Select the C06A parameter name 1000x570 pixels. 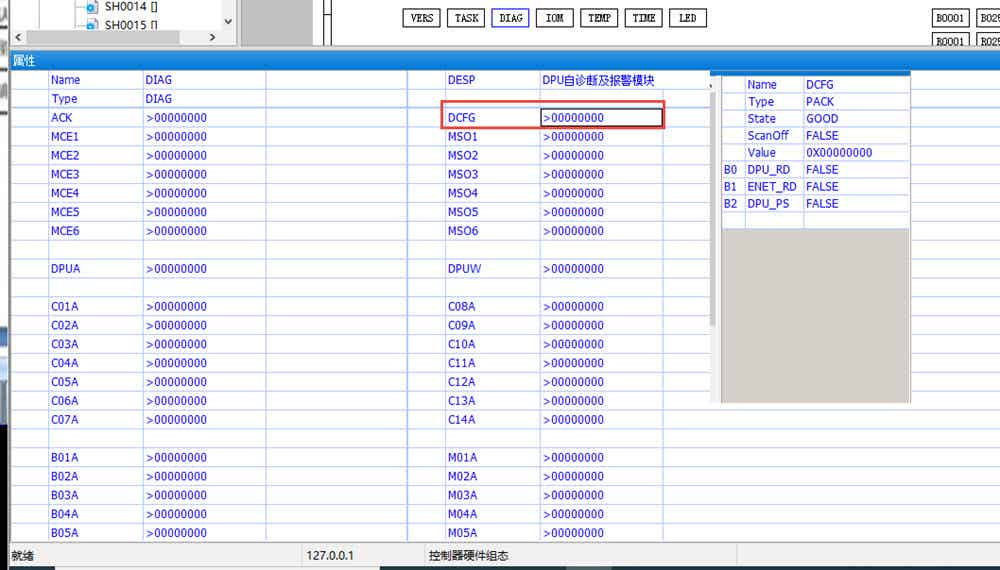tap(64, 400)
